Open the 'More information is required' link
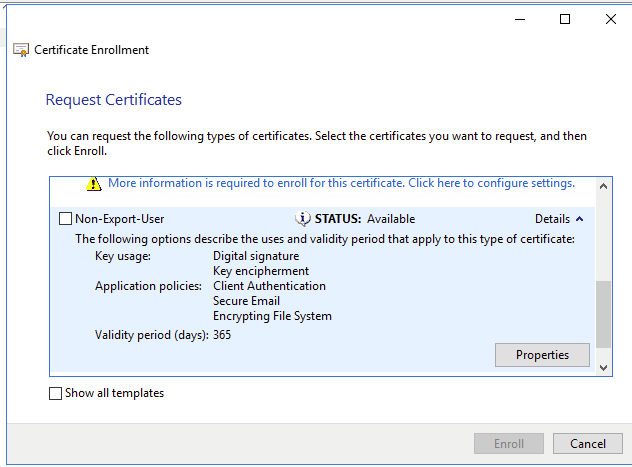 click(x=341, y=183)
